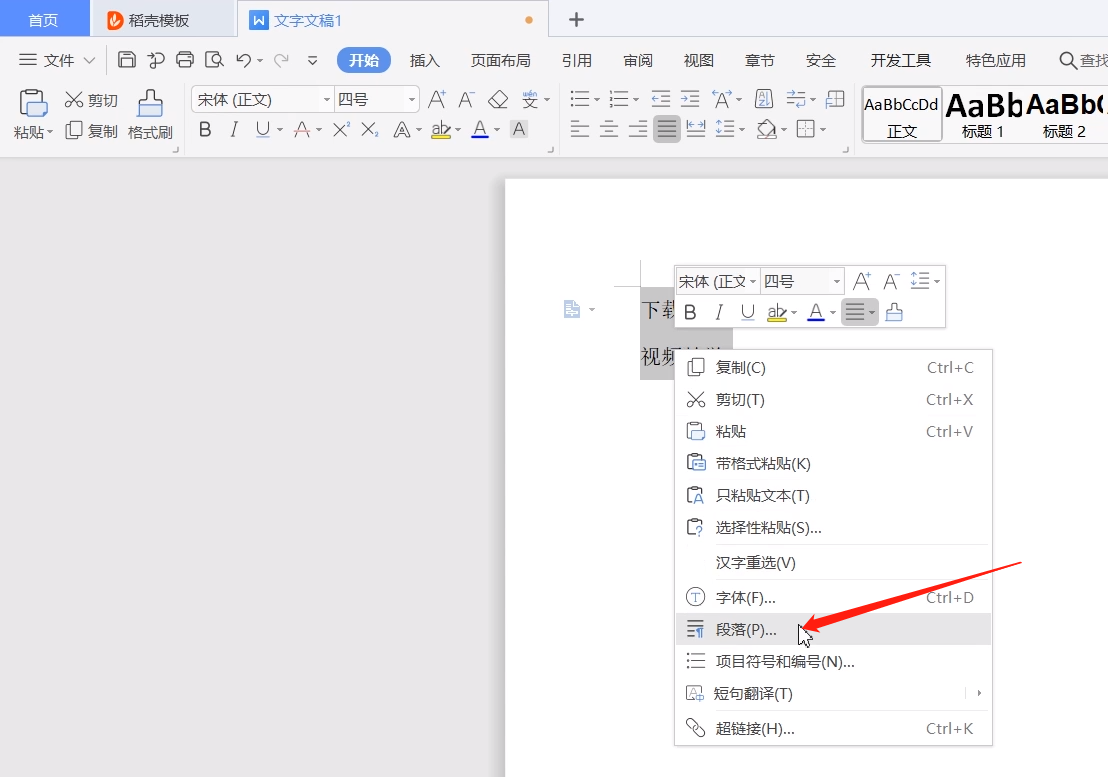Click the Print icon in quick toolbar
This screenshot has height=777, width=1108.
click(185, 60)
